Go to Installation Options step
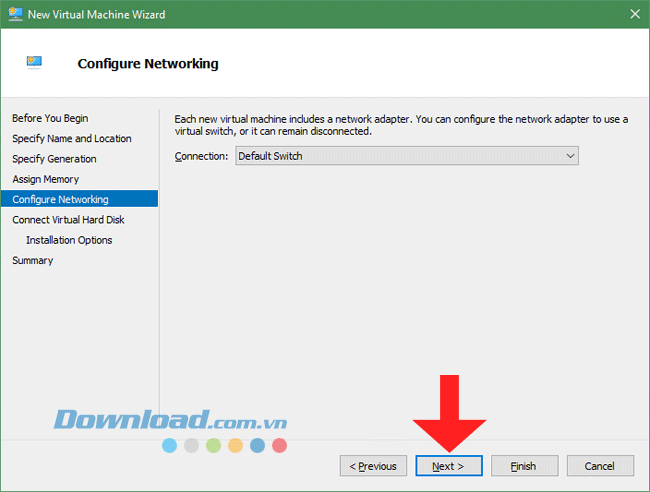 (69, 240)
